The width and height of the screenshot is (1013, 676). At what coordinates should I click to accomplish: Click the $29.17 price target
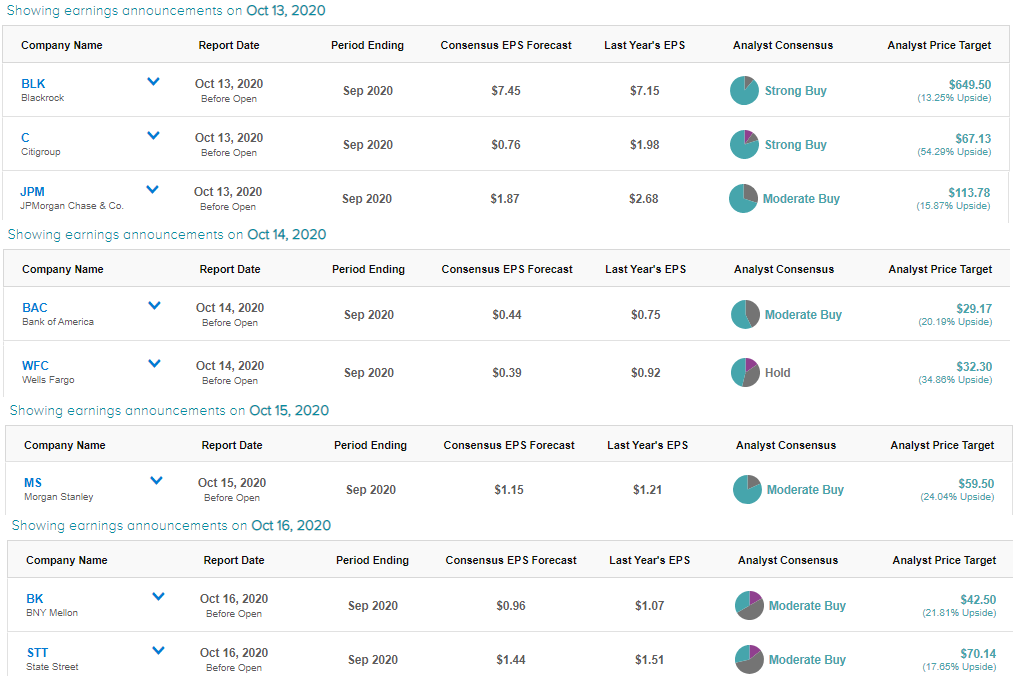(x=974, y=308)
